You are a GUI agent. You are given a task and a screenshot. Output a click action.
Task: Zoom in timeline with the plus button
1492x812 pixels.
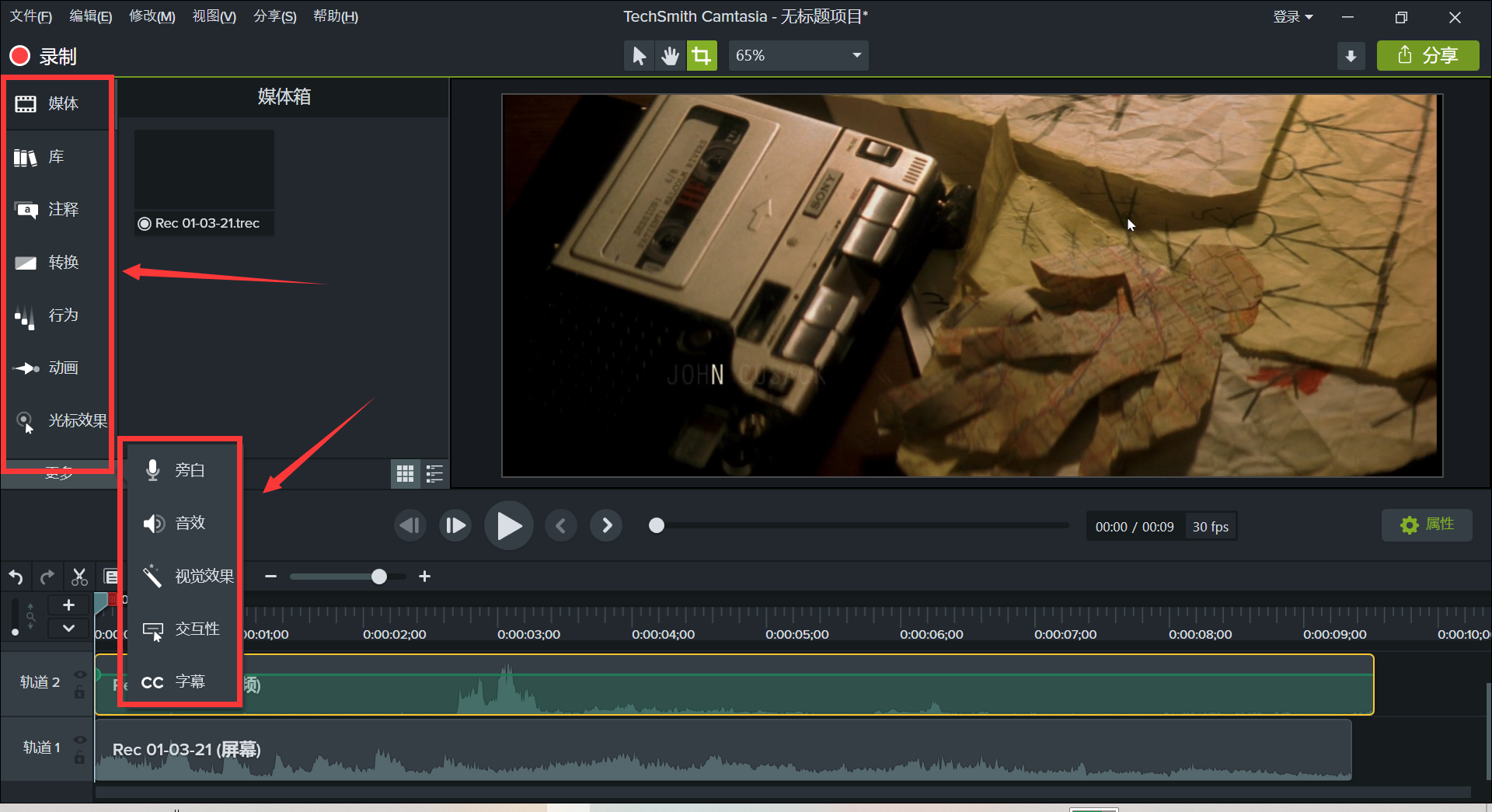(x=424, y=577)
